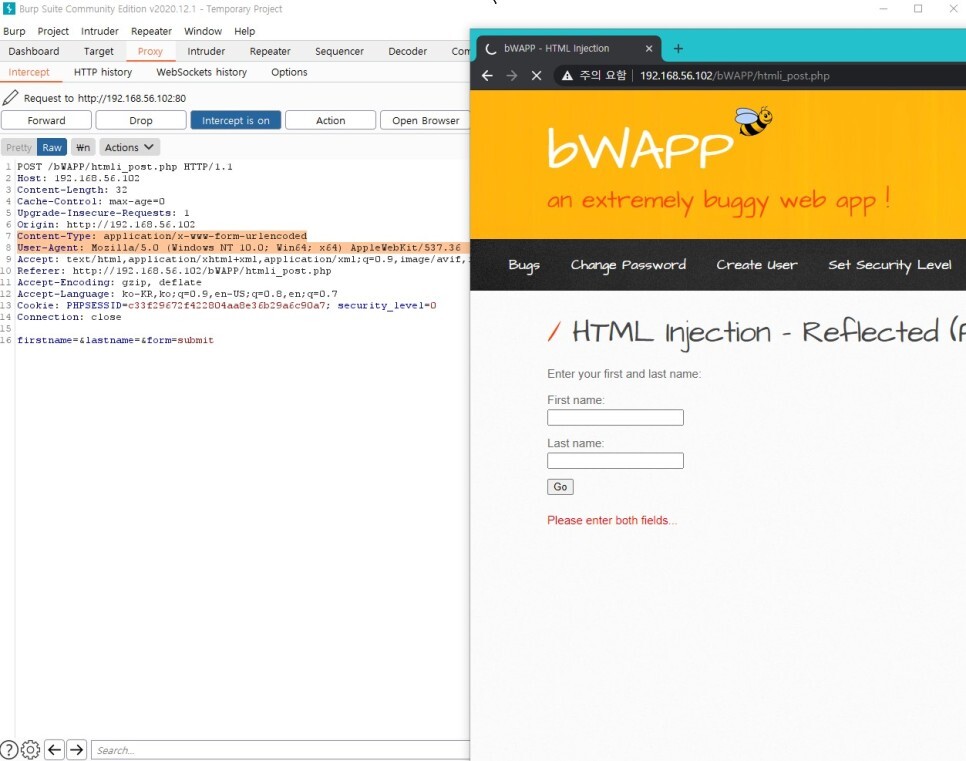The width and height of the screenshot is (966, 761).
Task: Open the help question mark icon at bottom
Action: point(9,749)
